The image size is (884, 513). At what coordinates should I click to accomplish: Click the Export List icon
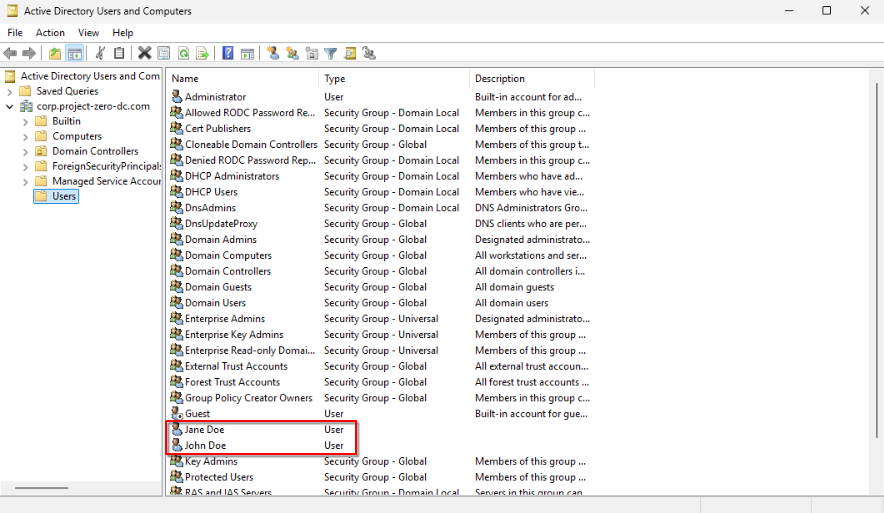click(x=202, y=54)
